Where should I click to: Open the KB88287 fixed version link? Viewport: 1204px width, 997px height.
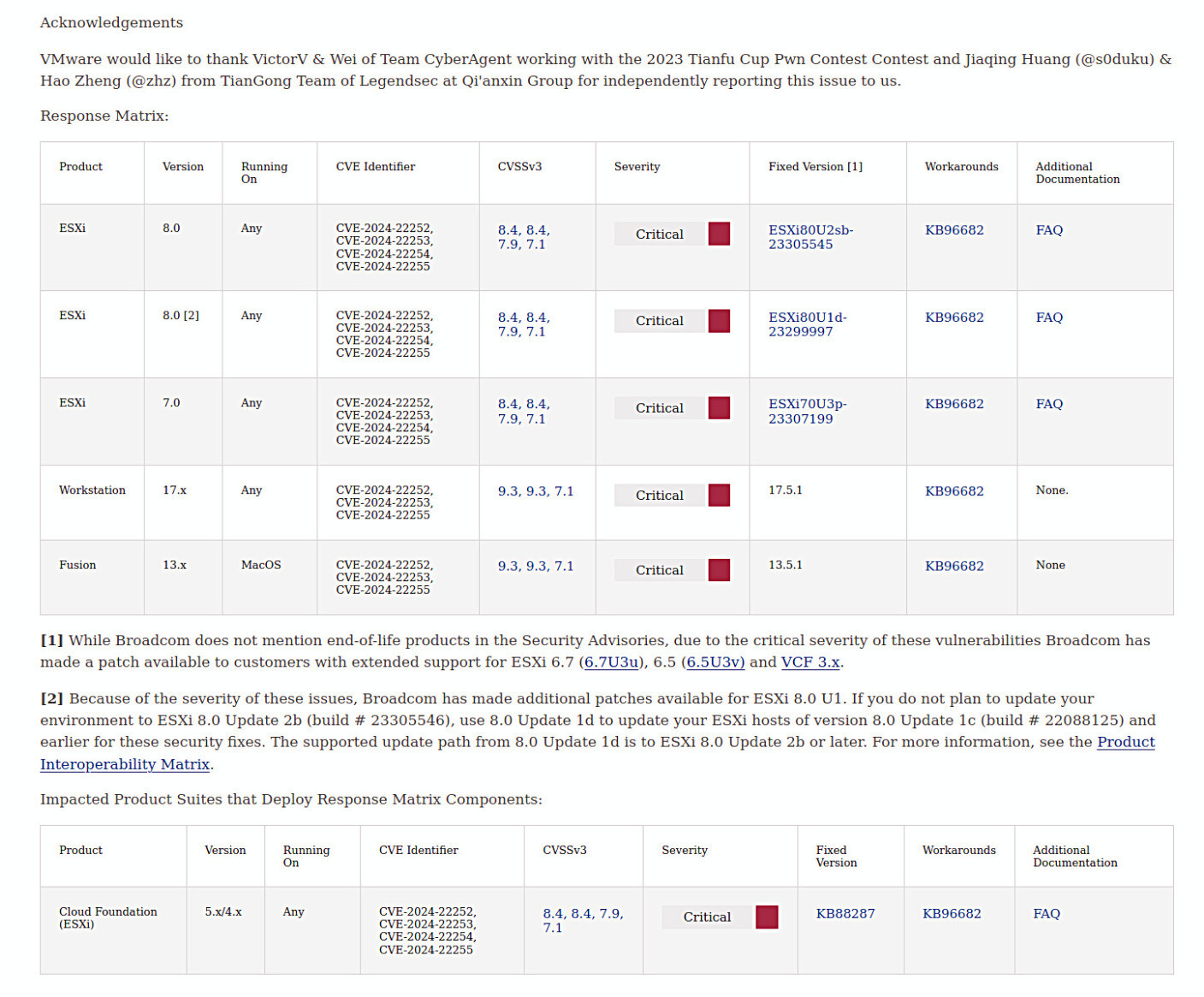[845, 914]
